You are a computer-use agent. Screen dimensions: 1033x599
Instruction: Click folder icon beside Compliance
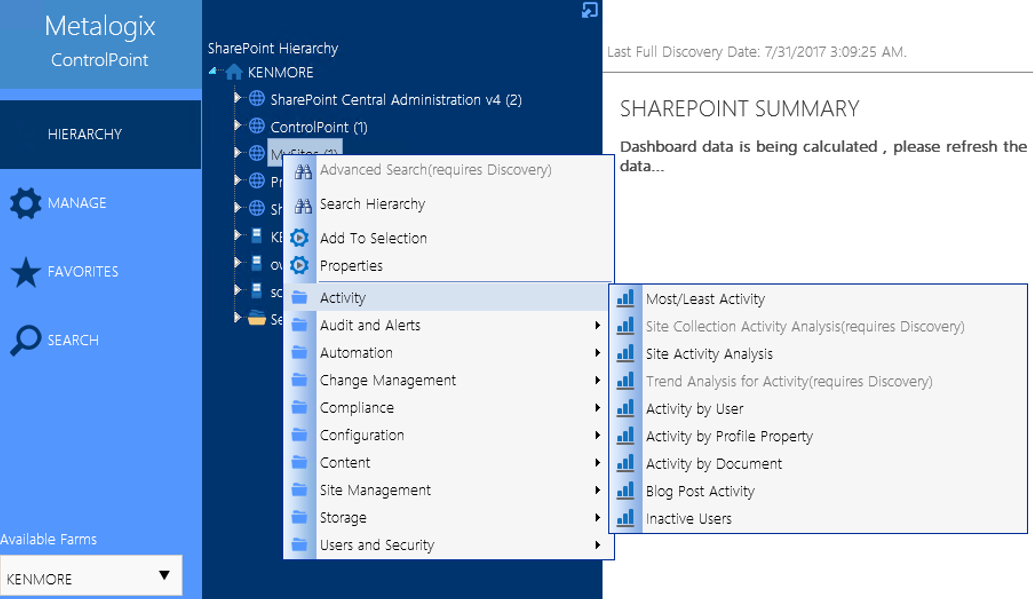tap(300, 408)
